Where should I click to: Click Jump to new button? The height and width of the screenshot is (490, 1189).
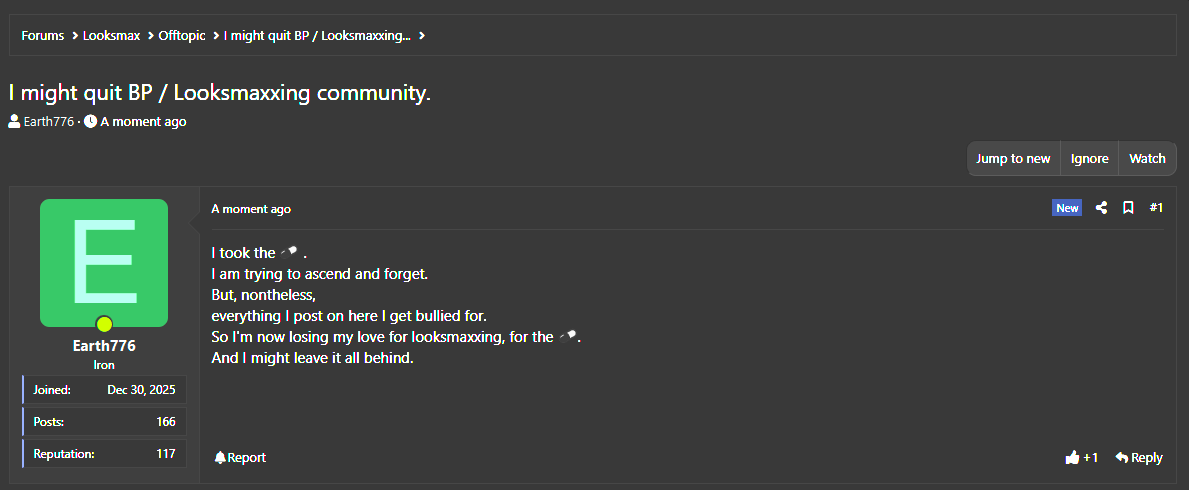(1013, 159)
